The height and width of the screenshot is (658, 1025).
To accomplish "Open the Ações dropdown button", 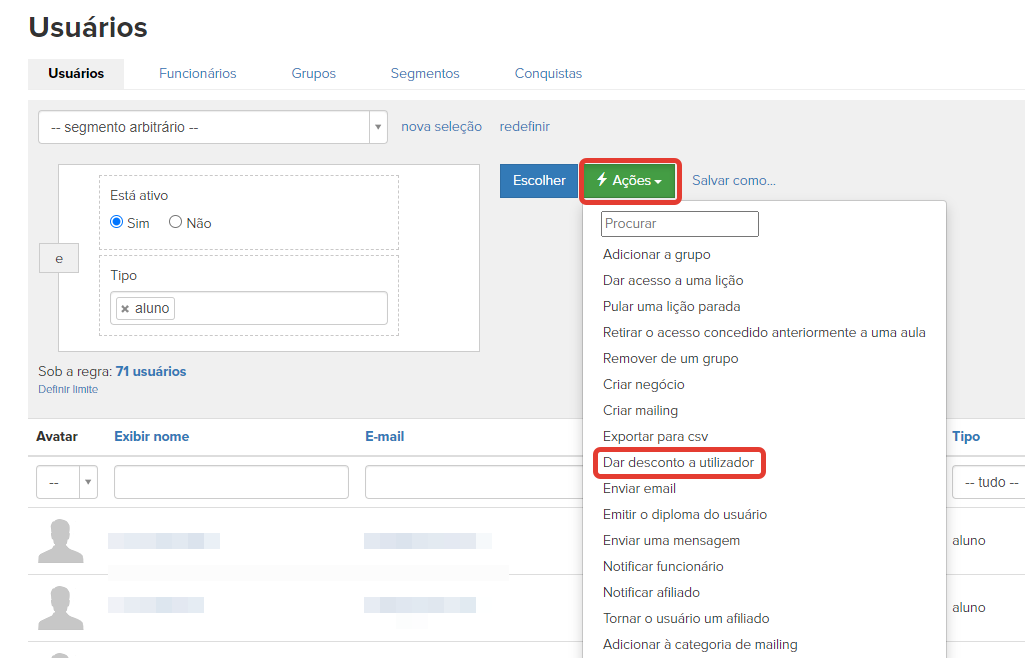I will click(x=630, y=180).
